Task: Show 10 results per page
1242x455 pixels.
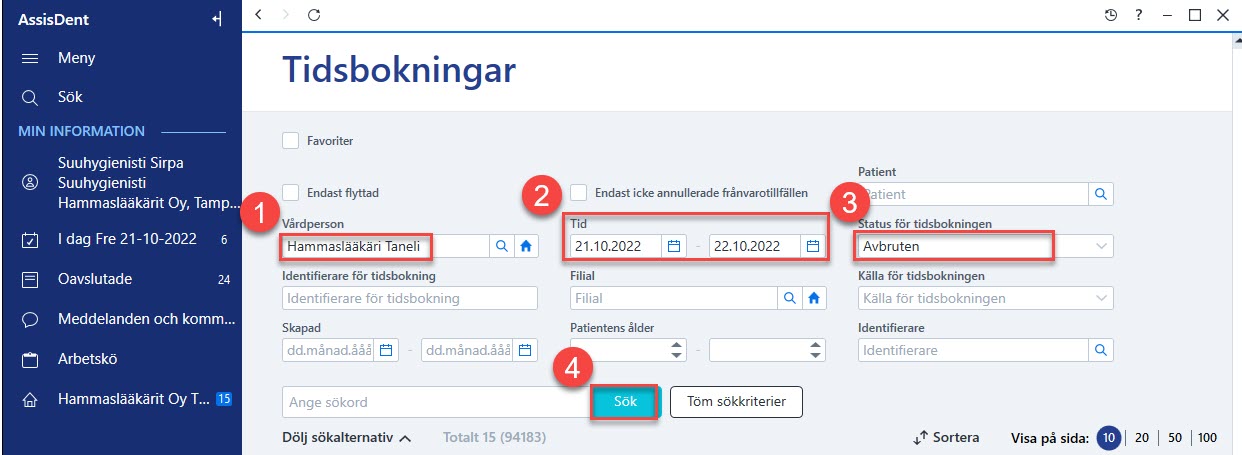Action: (x=1107, y=438)
